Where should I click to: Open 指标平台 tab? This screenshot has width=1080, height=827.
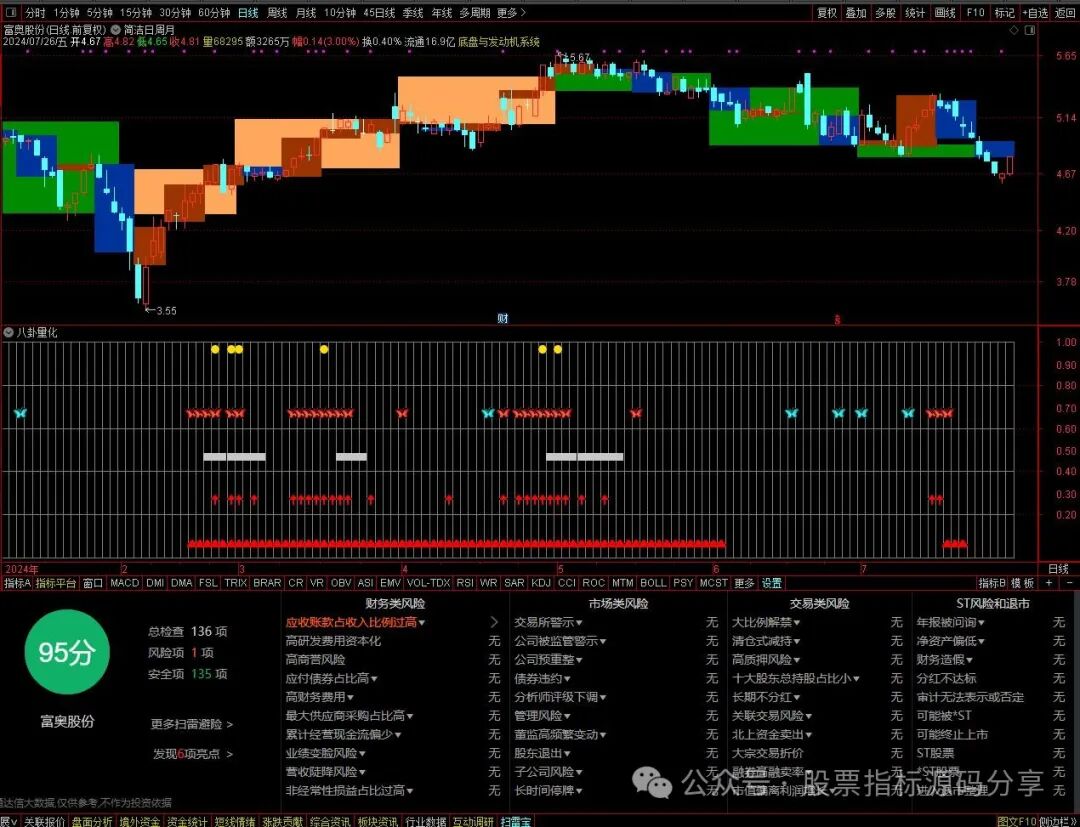click(56, 583)
